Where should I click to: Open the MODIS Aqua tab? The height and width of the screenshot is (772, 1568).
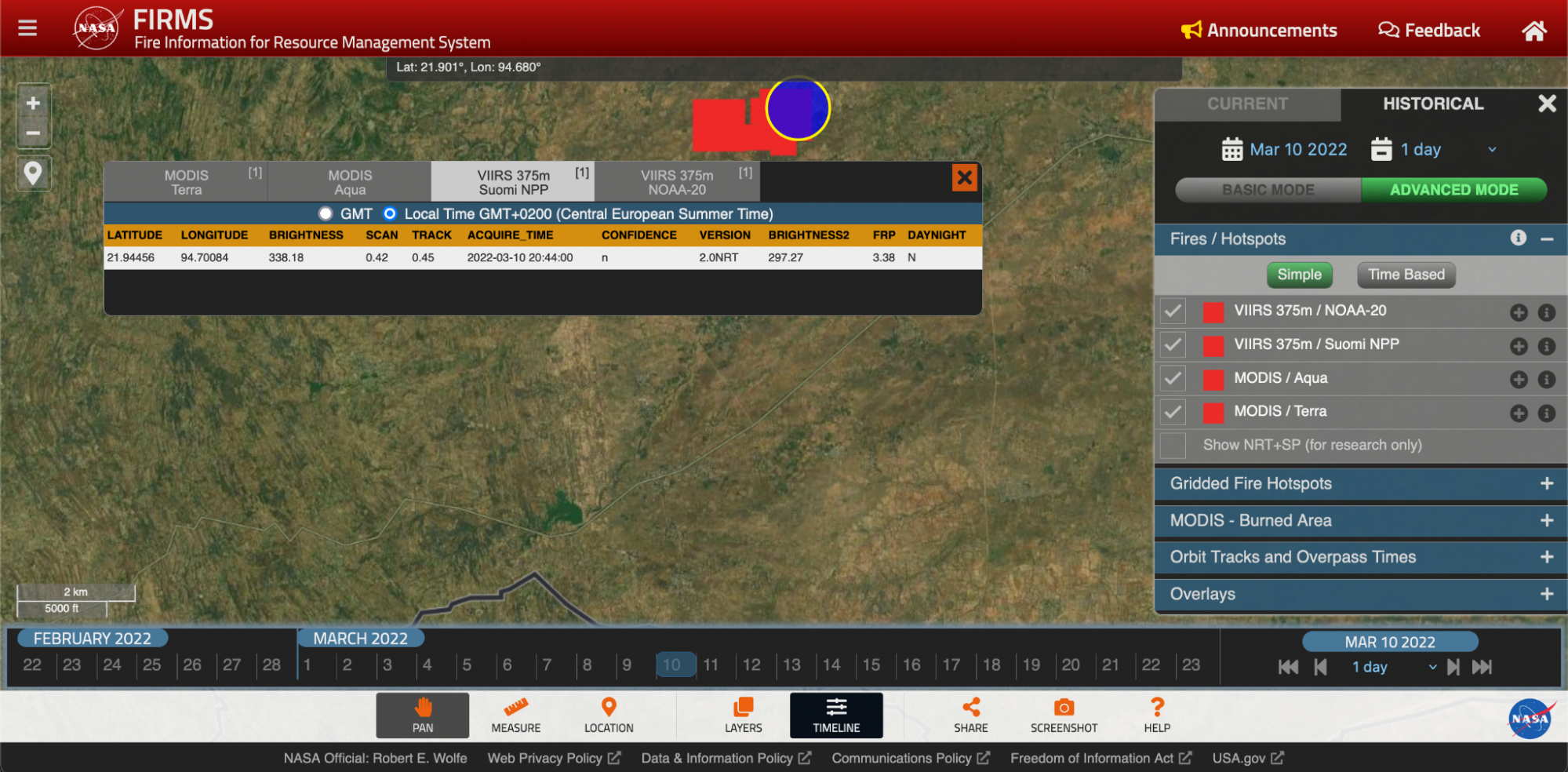(x=350, y=182)
